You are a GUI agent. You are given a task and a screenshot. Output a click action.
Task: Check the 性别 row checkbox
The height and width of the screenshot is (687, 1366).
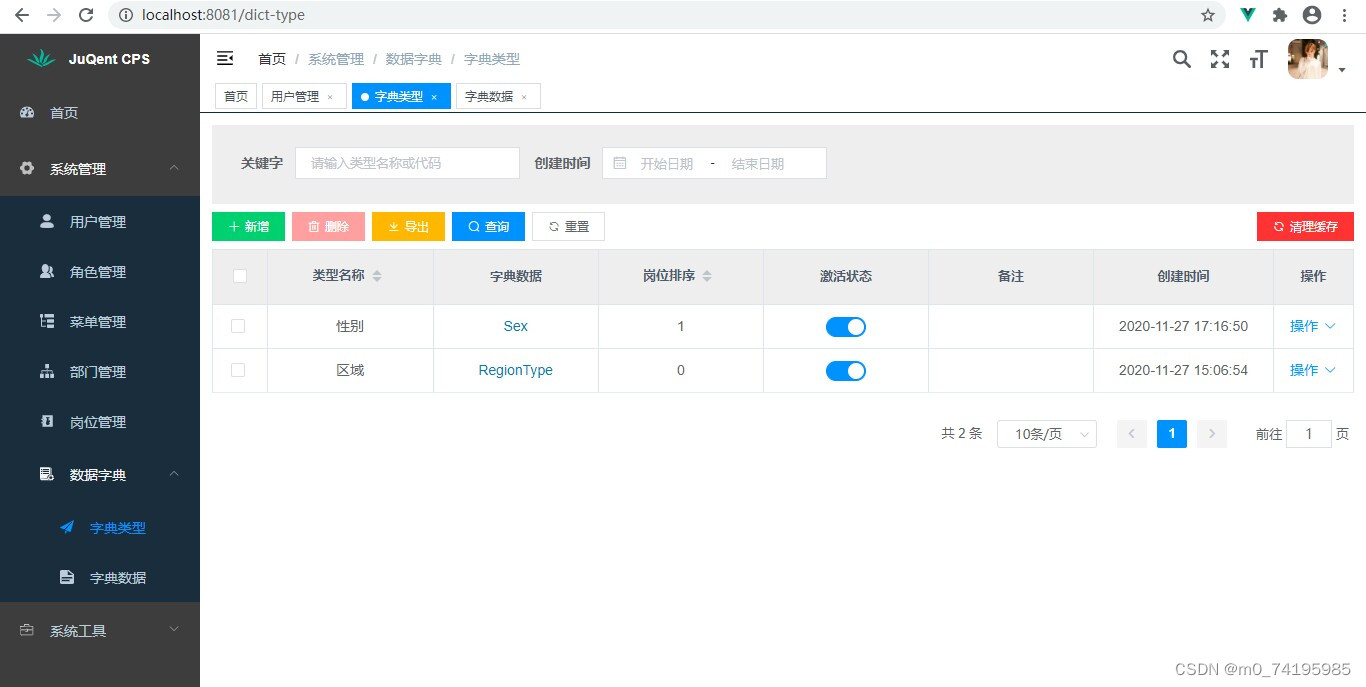(238, 326)
